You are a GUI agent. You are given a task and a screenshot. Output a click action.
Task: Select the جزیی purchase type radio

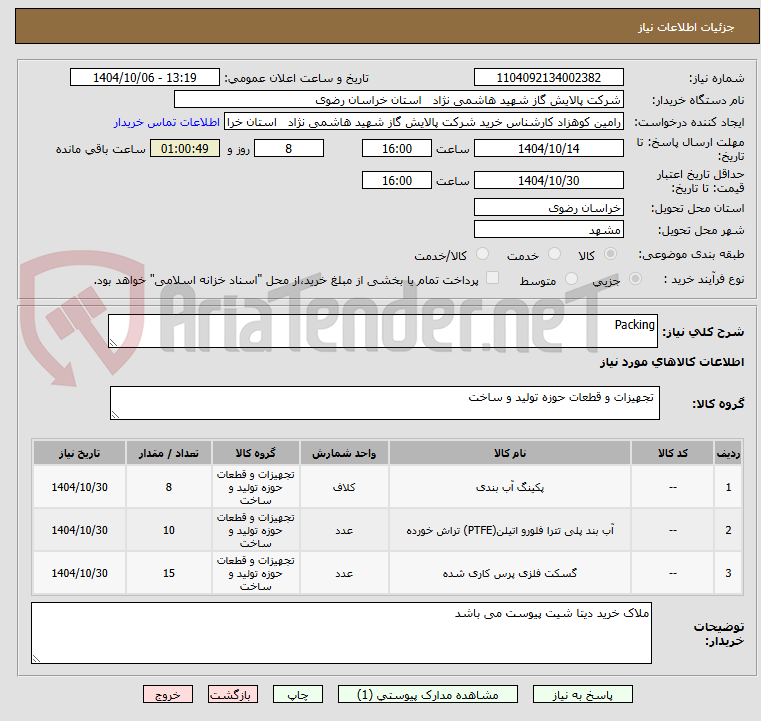(635, 279)
